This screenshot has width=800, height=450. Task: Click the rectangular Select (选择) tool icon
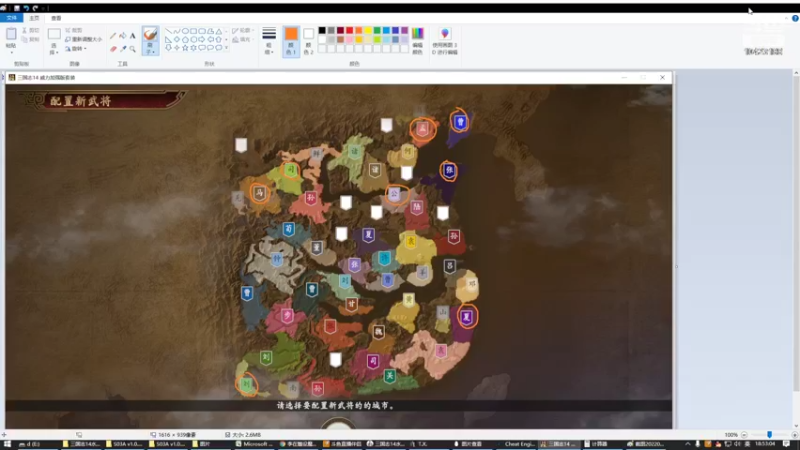(x=54, y=34)
